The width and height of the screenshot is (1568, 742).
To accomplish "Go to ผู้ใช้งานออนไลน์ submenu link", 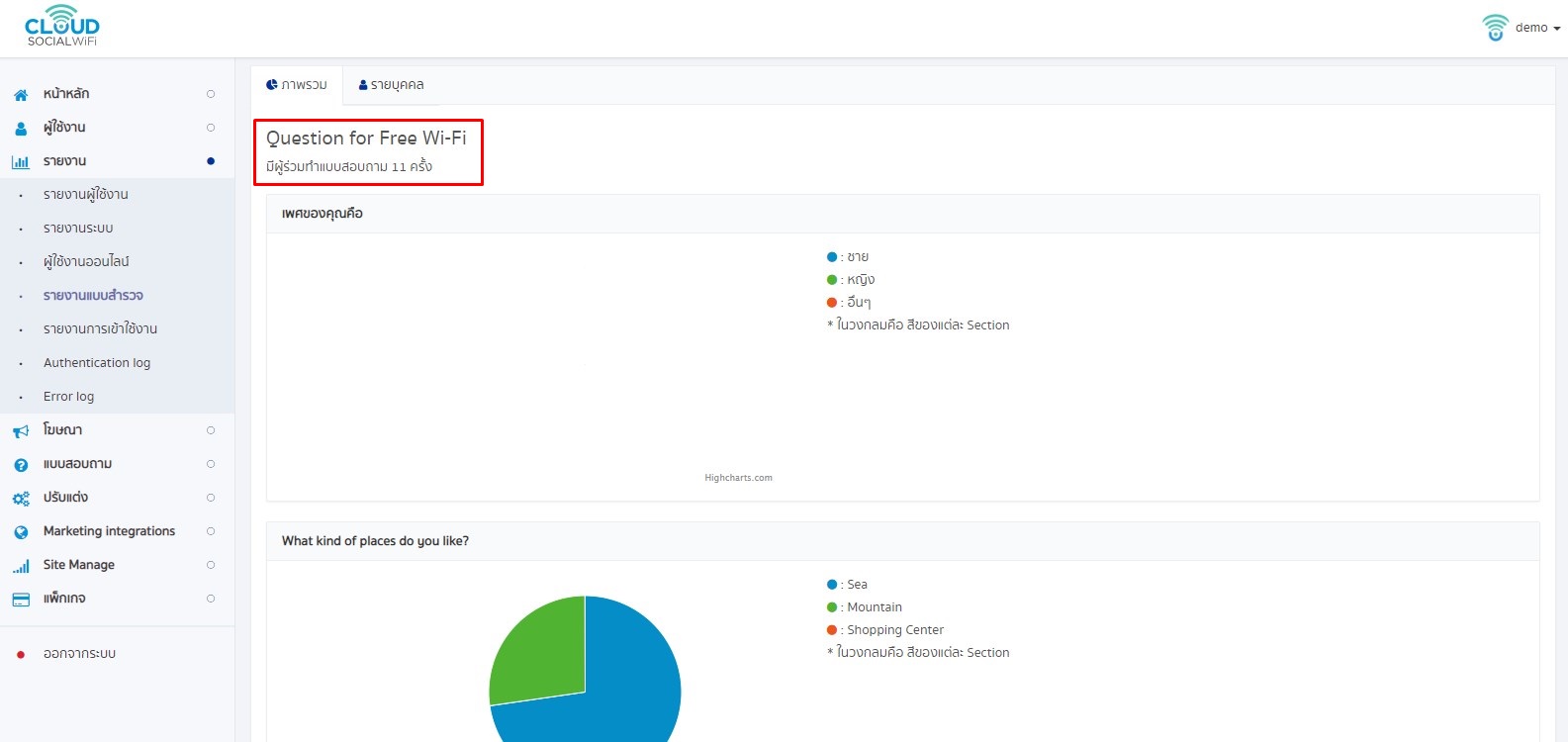I will (x=86, y=262).
